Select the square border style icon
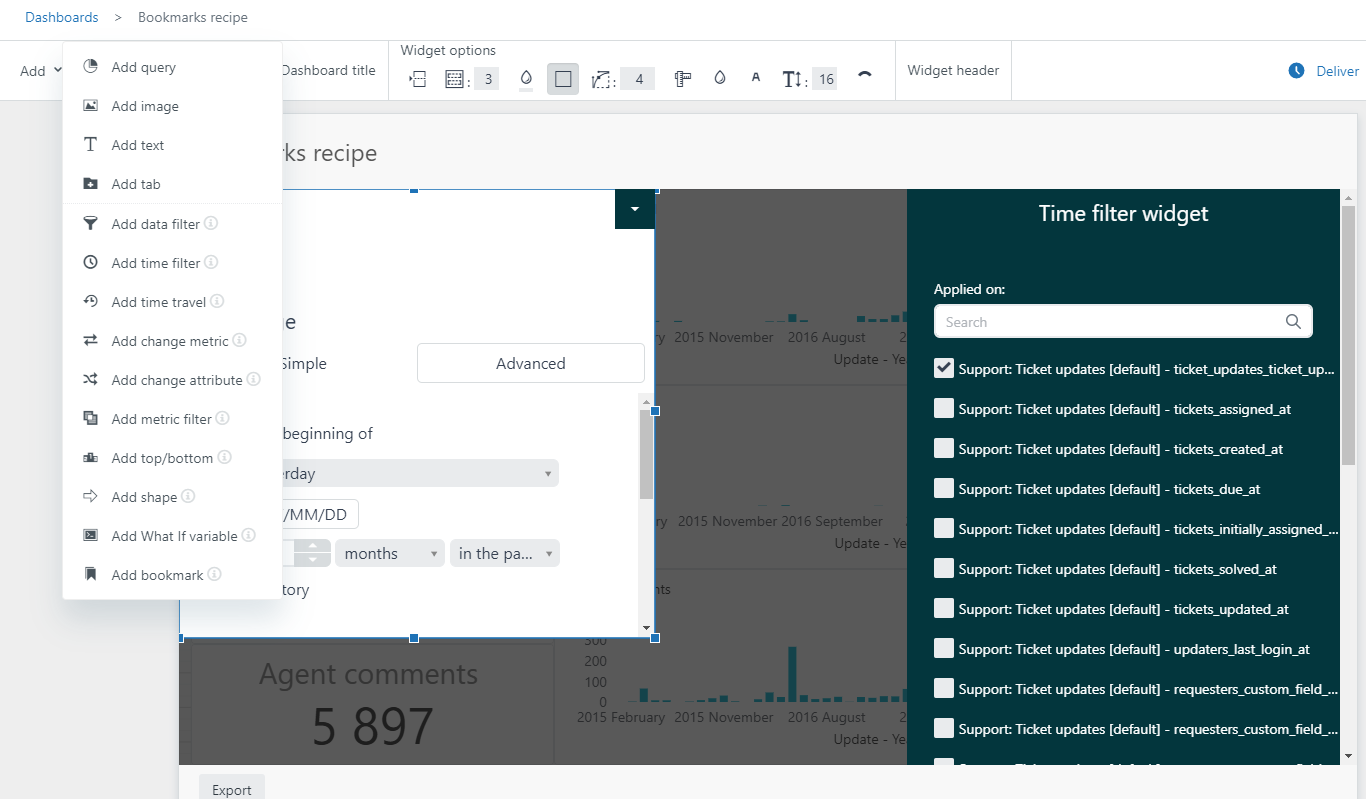This screenshot has height=799, width=1366. tap(562, 77)
